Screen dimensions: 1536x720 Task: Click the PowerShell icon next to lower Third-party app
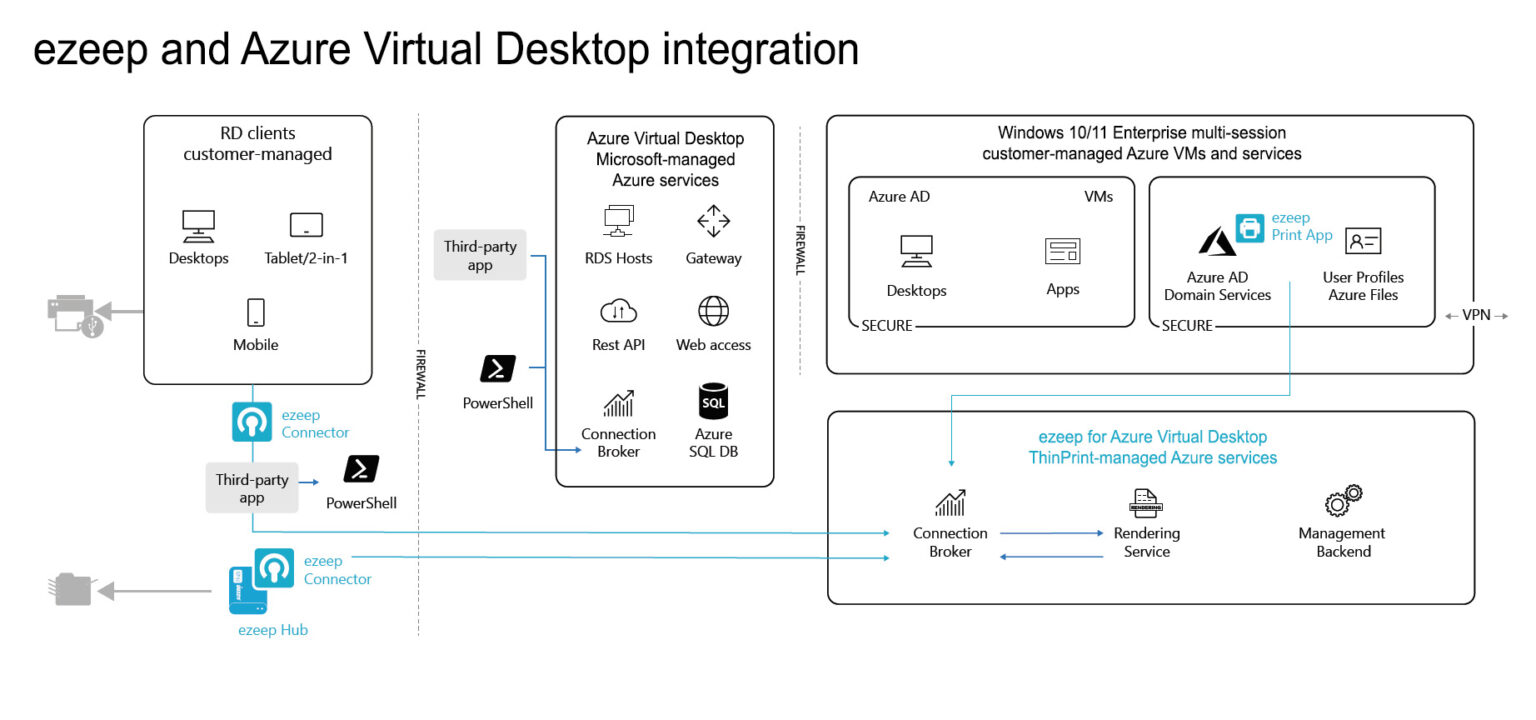point(361,469)
